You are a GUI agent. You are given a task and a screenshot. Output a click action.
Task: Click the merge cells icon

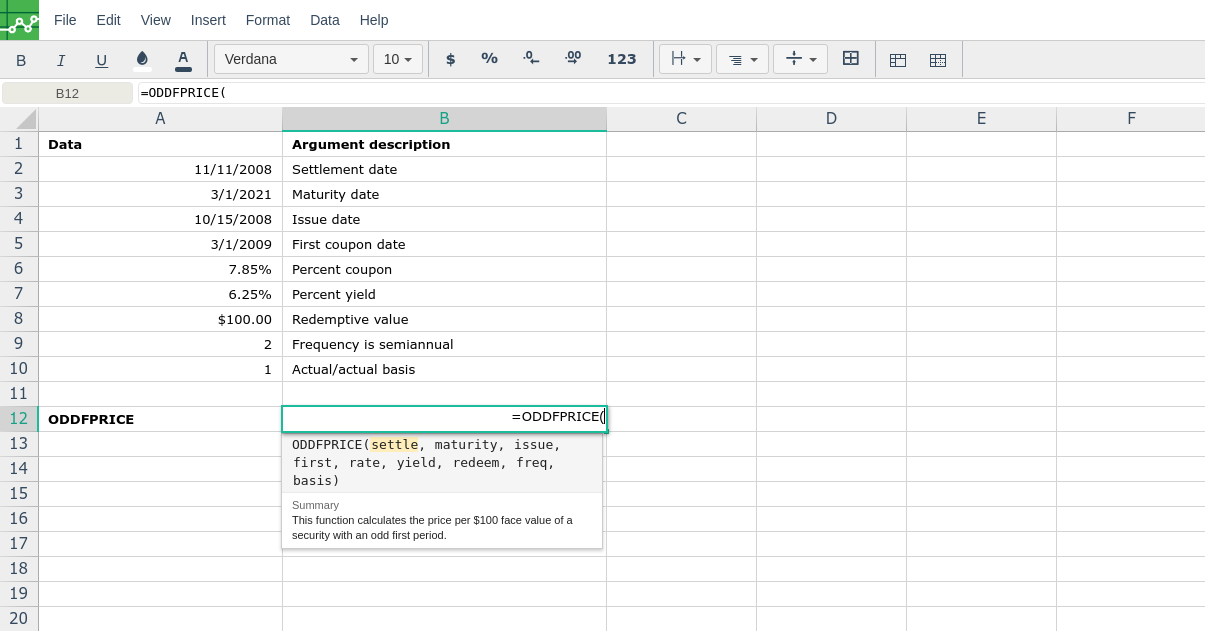tap(851, 59)
